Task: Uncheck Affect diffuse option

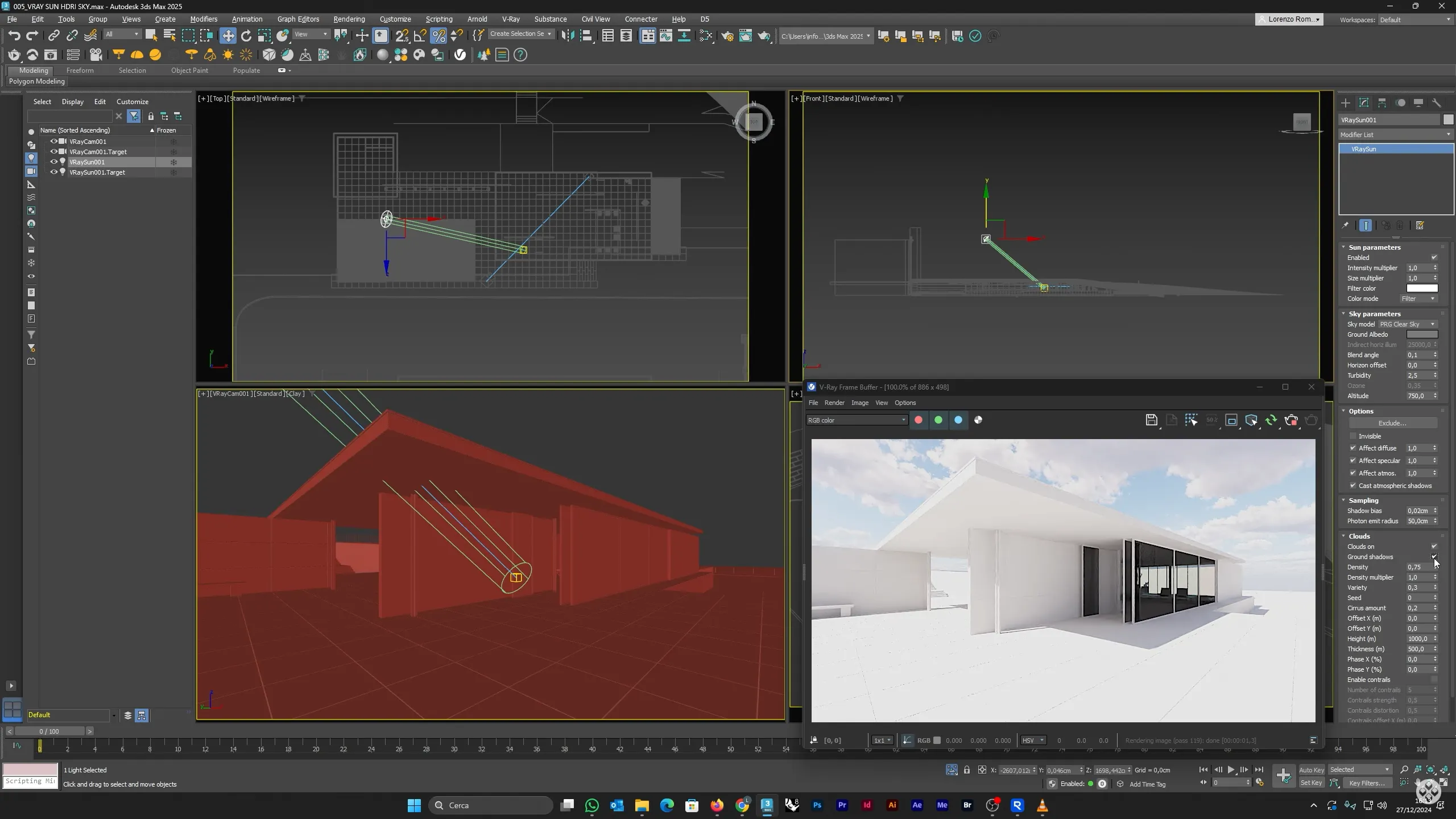Action: 1353,448
